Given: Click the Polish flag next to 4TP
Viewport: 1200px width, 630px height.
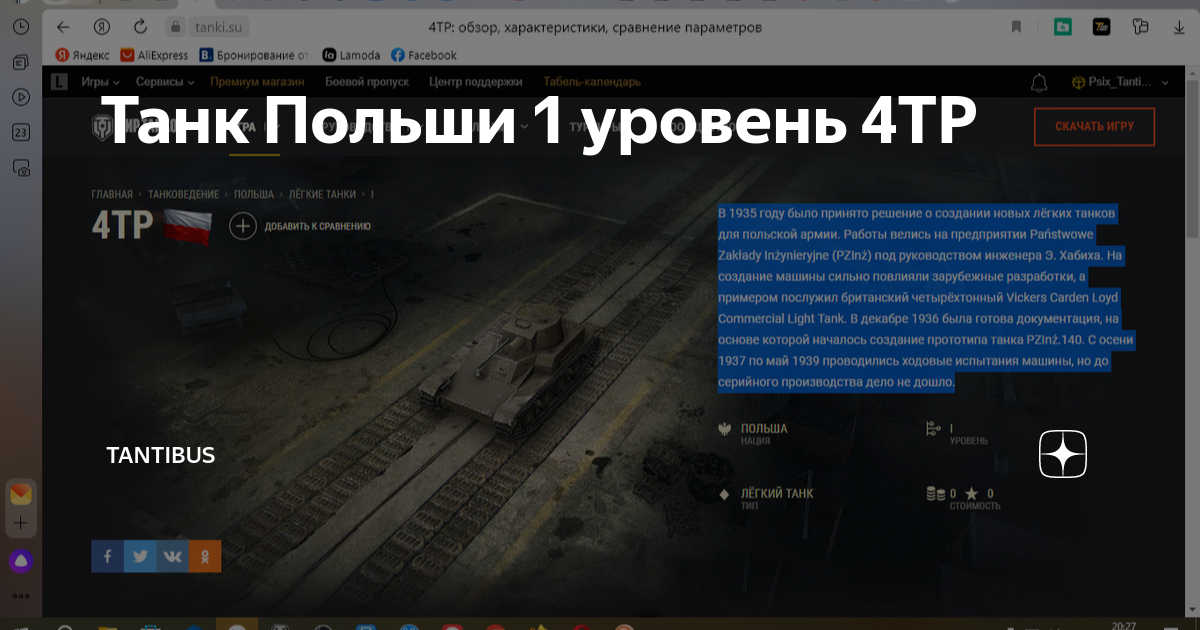Looking at the screenshot, I should [187, 226].
